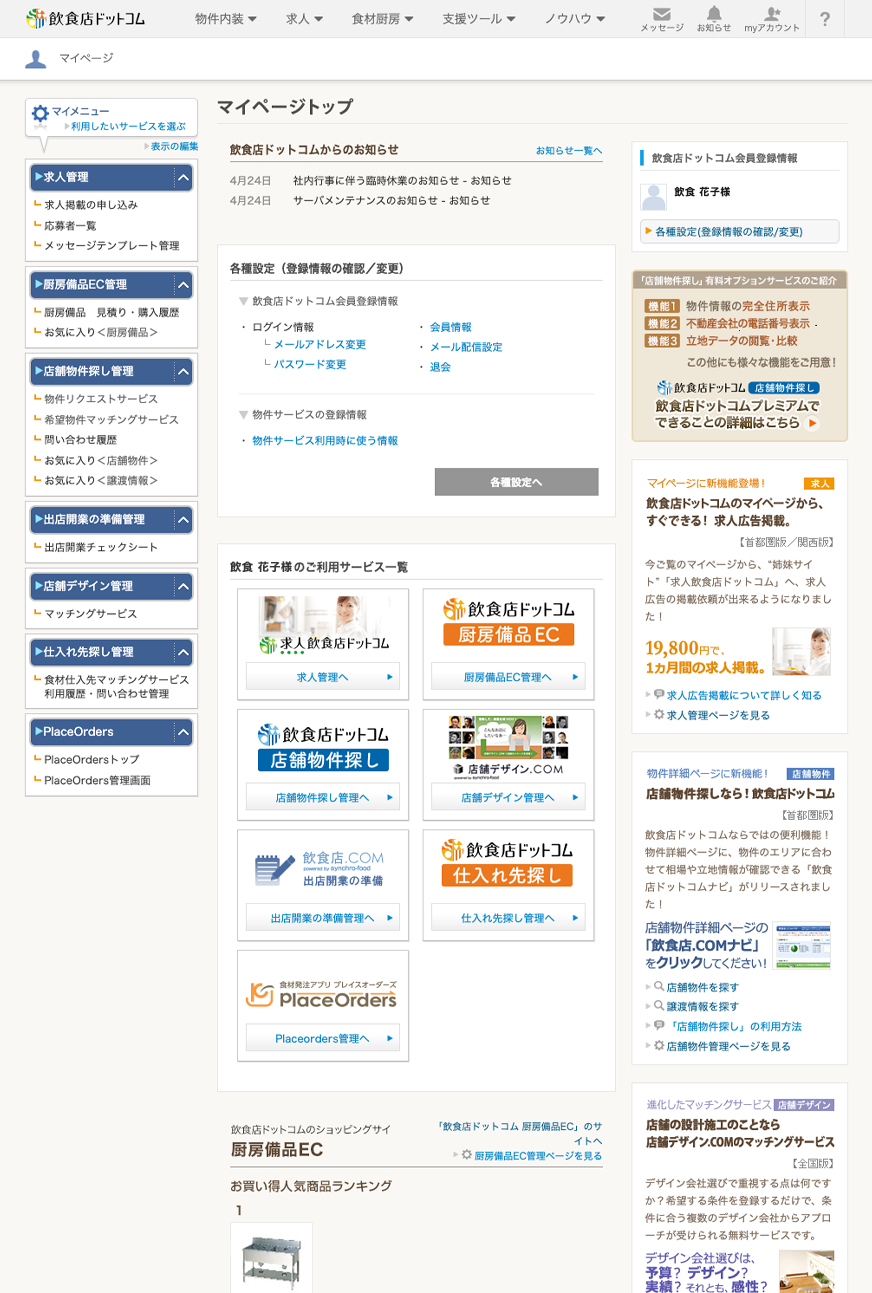Click the help question mark icon
This screenshot has height=1293, width=872.
click(825, 19)
